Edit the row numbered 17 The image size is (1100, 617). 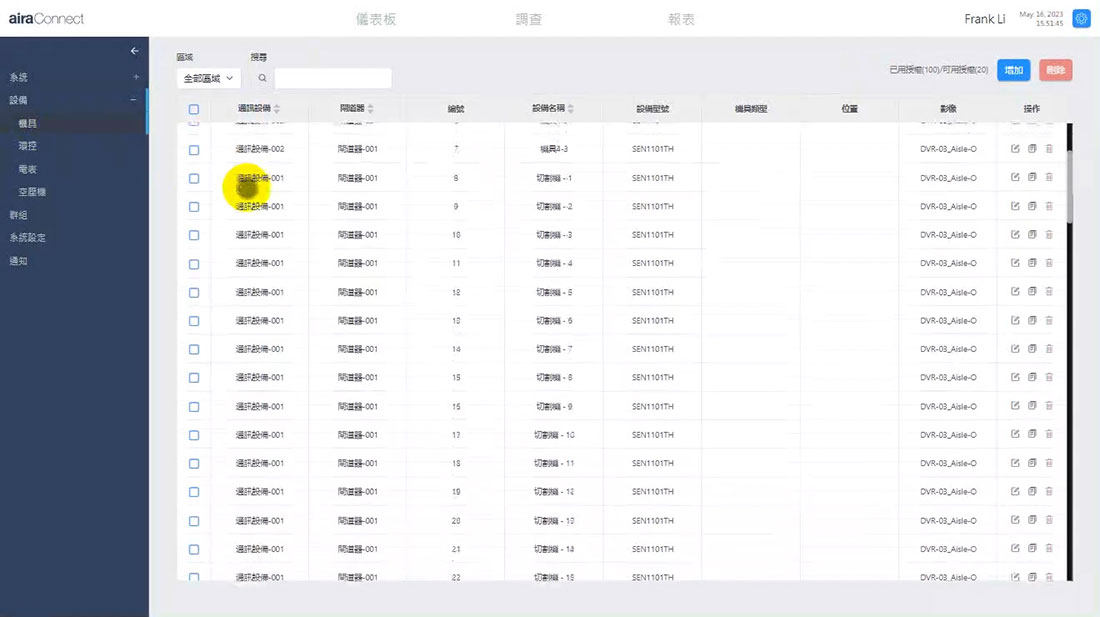tap(1015, 434)
